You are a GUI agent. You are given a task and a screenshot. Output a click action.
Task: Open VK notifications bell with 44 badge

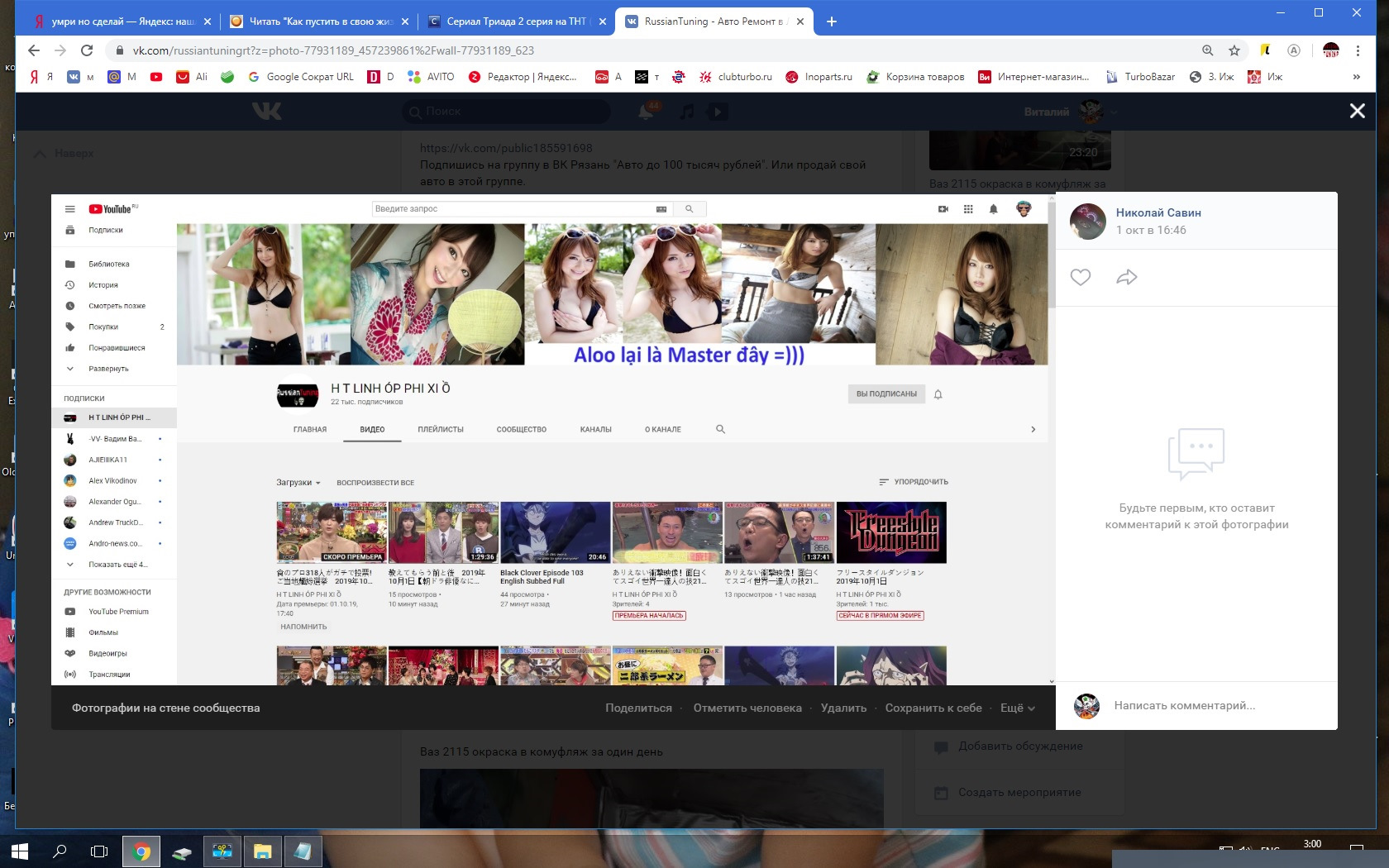pos(647,111)
